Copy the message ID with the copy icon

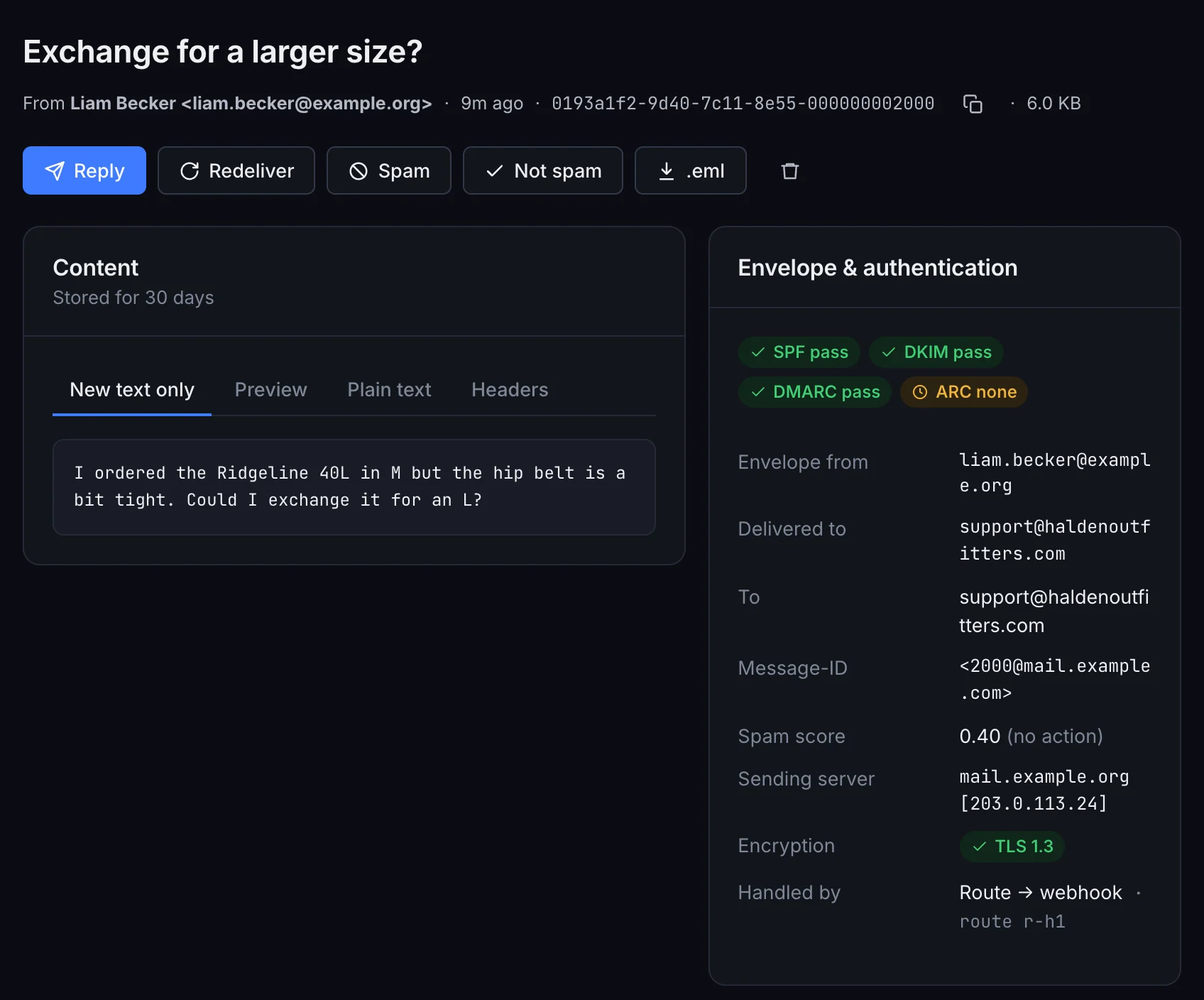coord(972,104)
